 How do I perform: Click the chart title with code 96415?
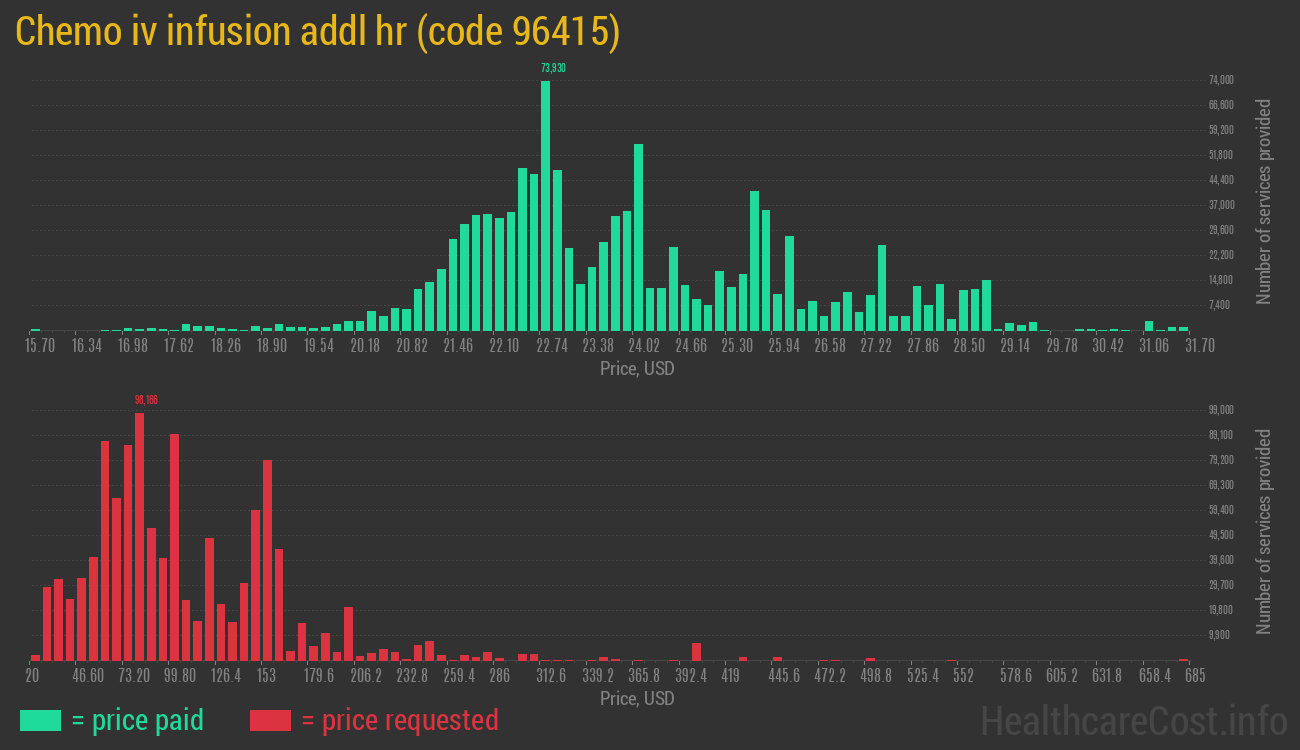tap(318, 32)
